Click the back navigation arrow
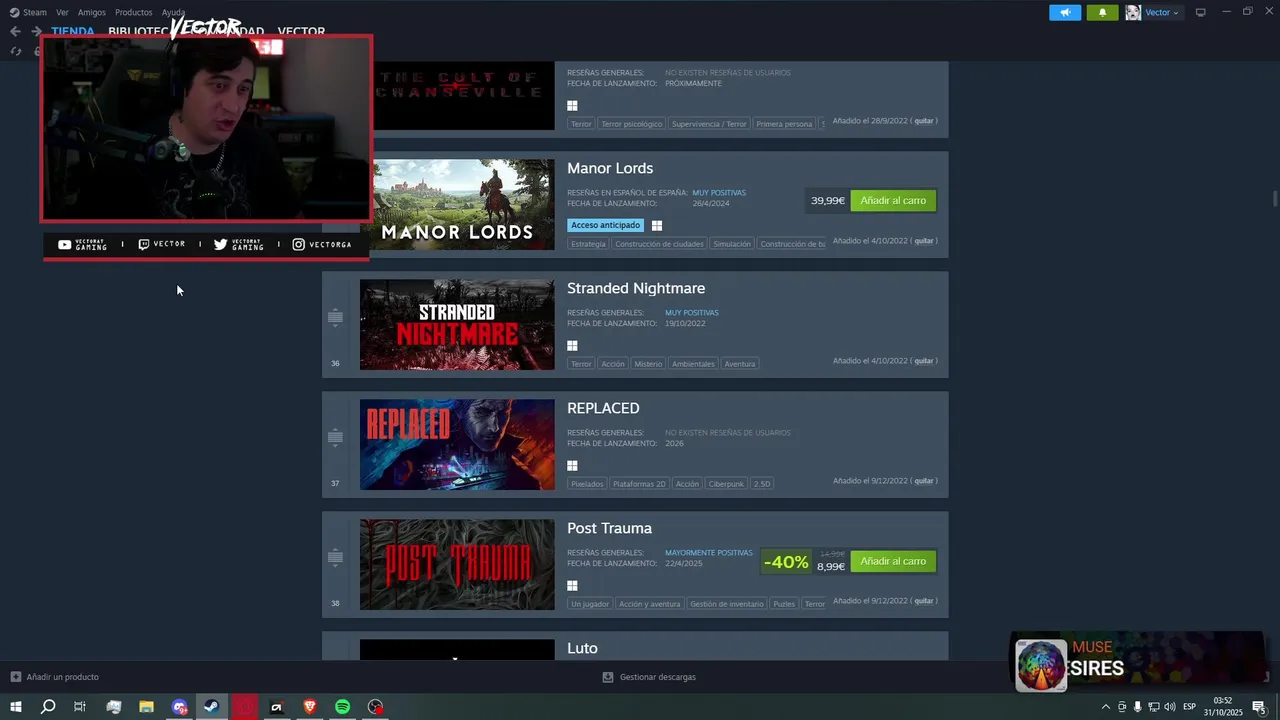Screen dimensions: 1280x720 [15, 31]
